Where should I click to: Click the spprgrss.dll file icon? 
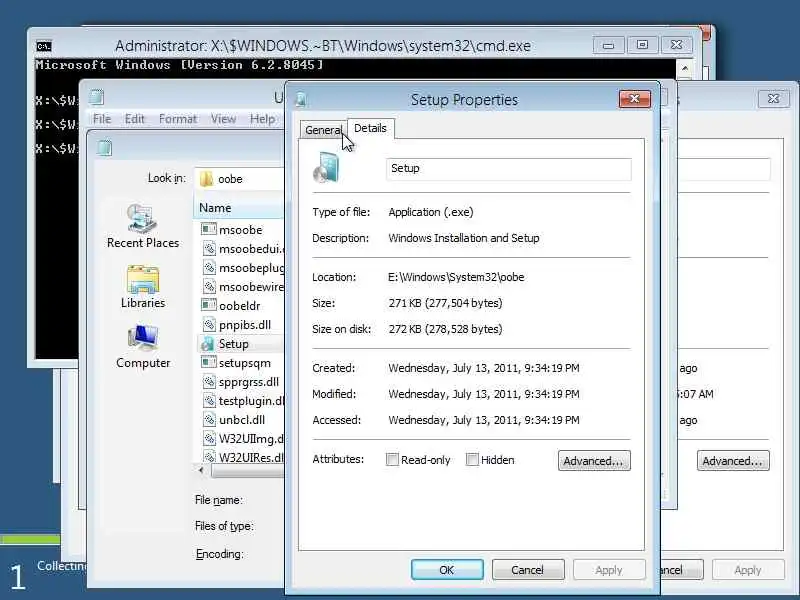[x=209, y=382]
